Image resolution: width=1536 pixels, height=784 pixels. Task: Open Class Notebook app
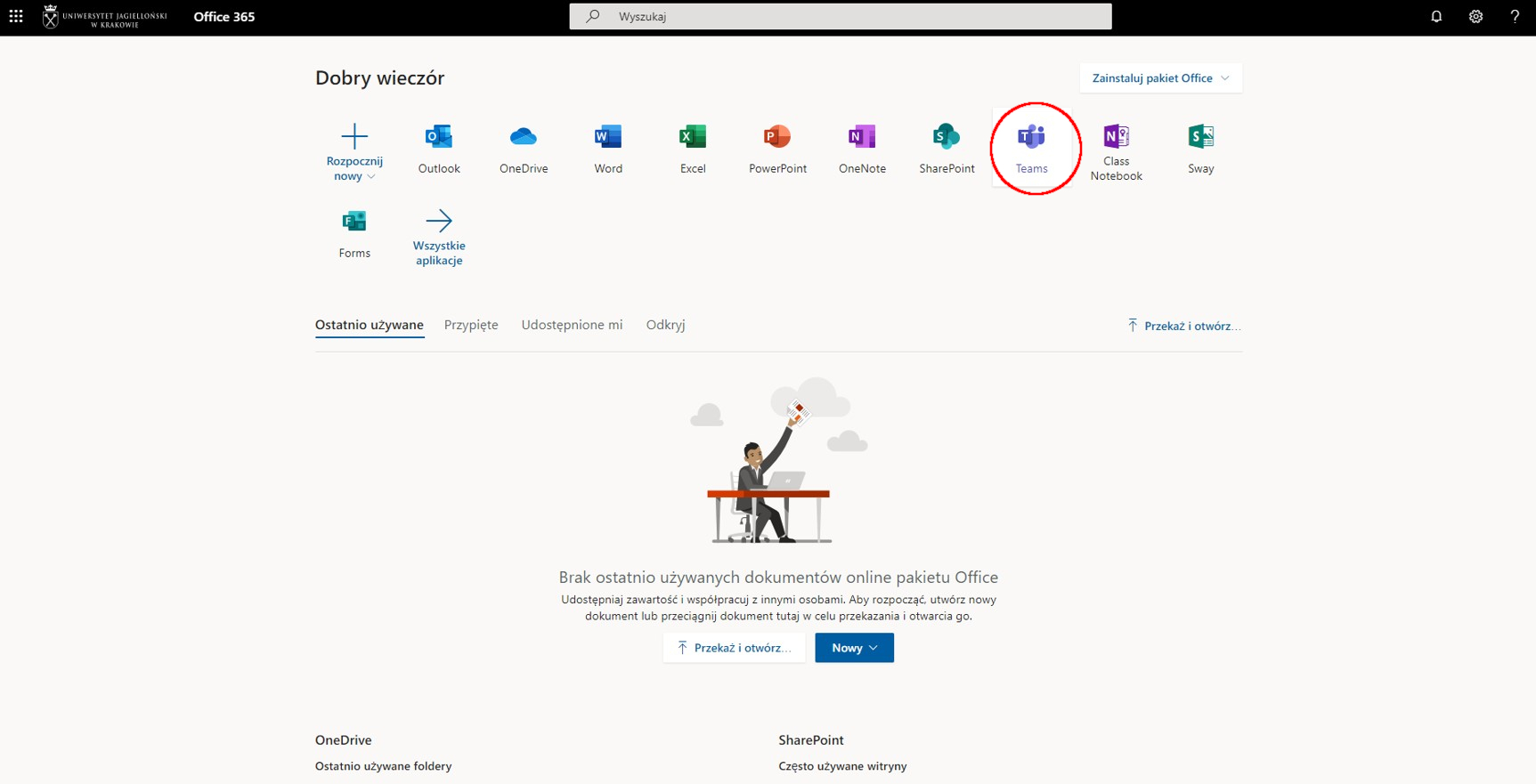1116,151
